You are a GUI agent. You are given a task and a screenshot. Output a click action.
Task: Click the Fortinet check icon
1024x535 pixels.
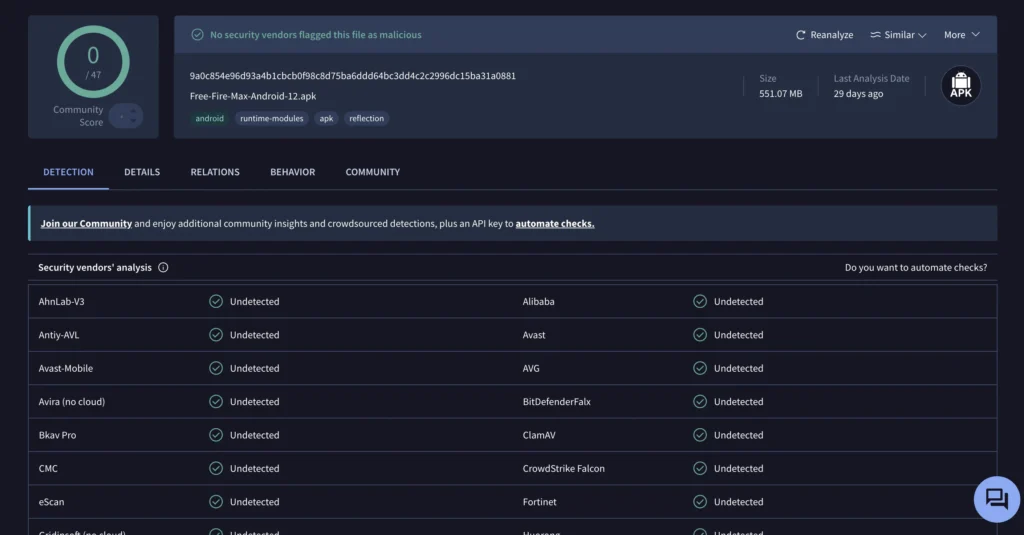[x=699, y=502]
